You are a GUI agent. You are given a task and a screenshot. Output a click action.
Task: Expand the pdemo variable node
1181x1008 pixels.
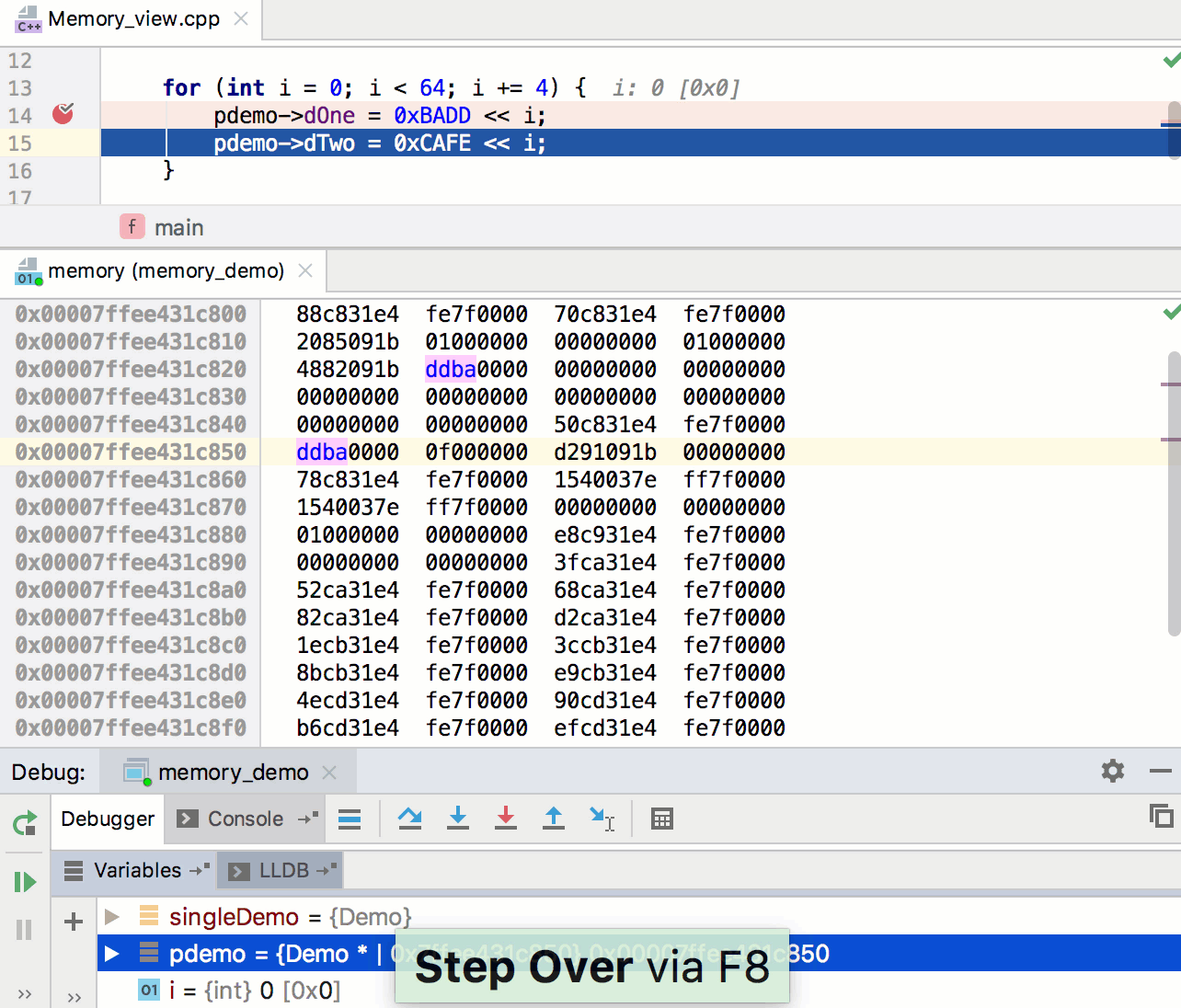(112, 953)
